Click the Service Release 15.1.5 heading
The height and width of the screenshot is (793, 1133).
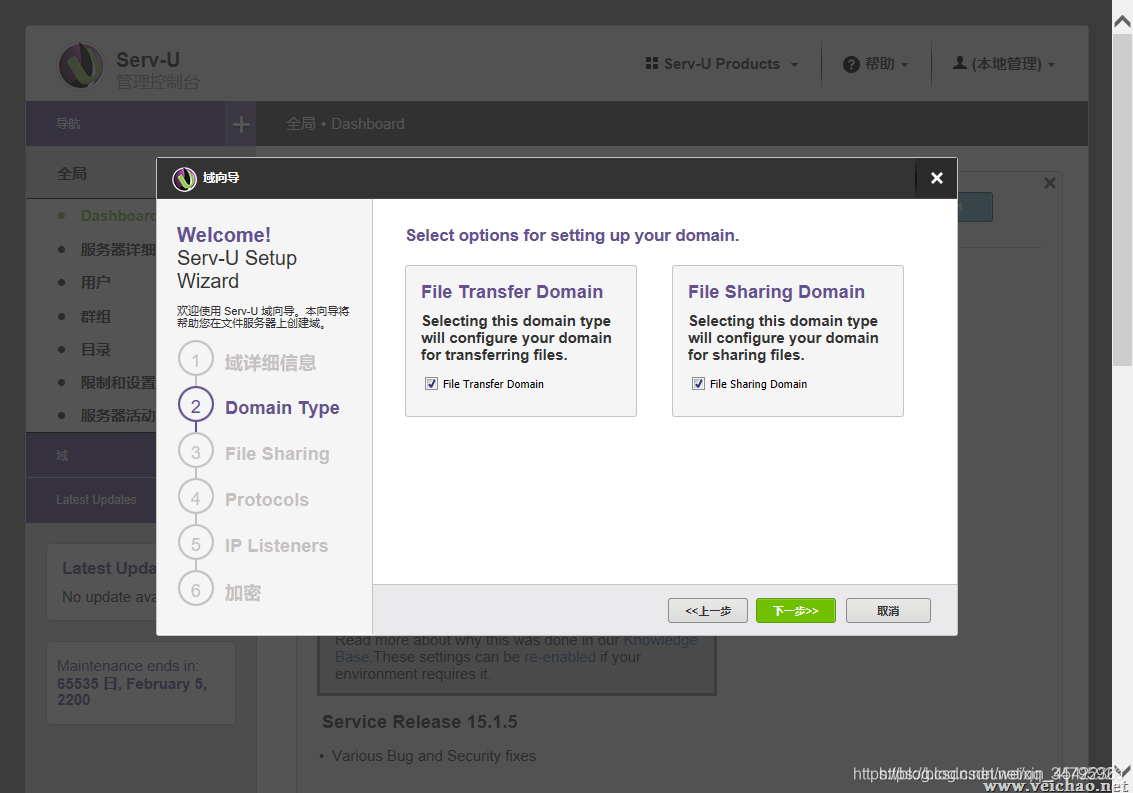(419, 722)
